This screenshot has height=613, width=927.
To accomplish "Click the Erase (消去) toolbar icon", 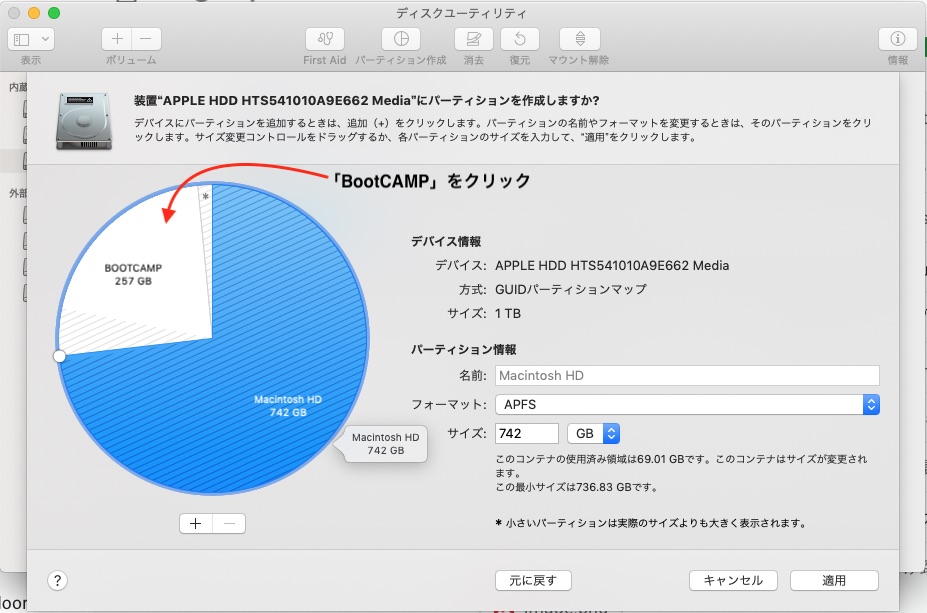I will [x=474, y=39].
